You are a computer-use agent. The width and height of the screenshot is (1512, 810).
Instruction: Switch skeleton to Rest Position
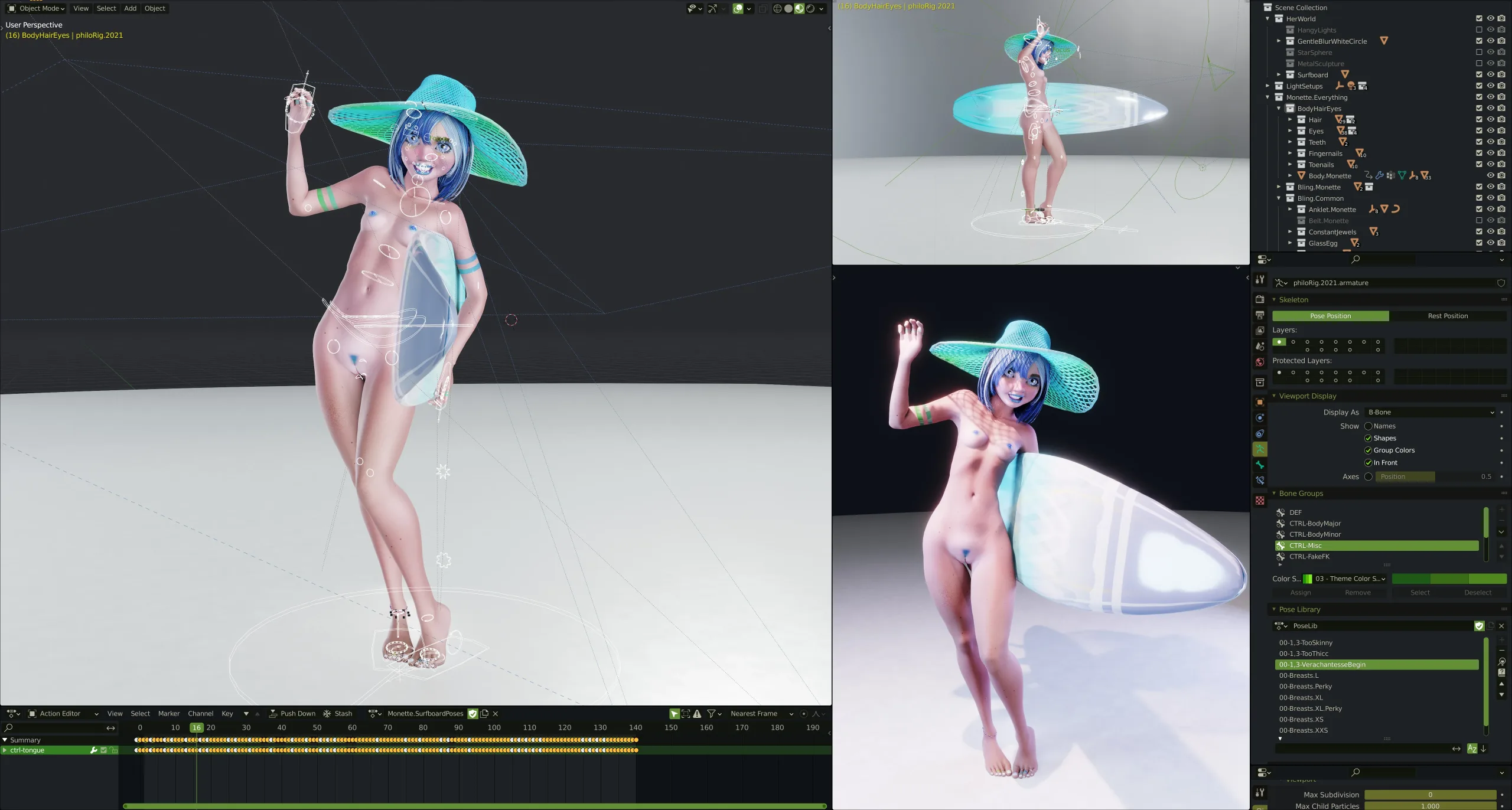tap(1447, 316)
